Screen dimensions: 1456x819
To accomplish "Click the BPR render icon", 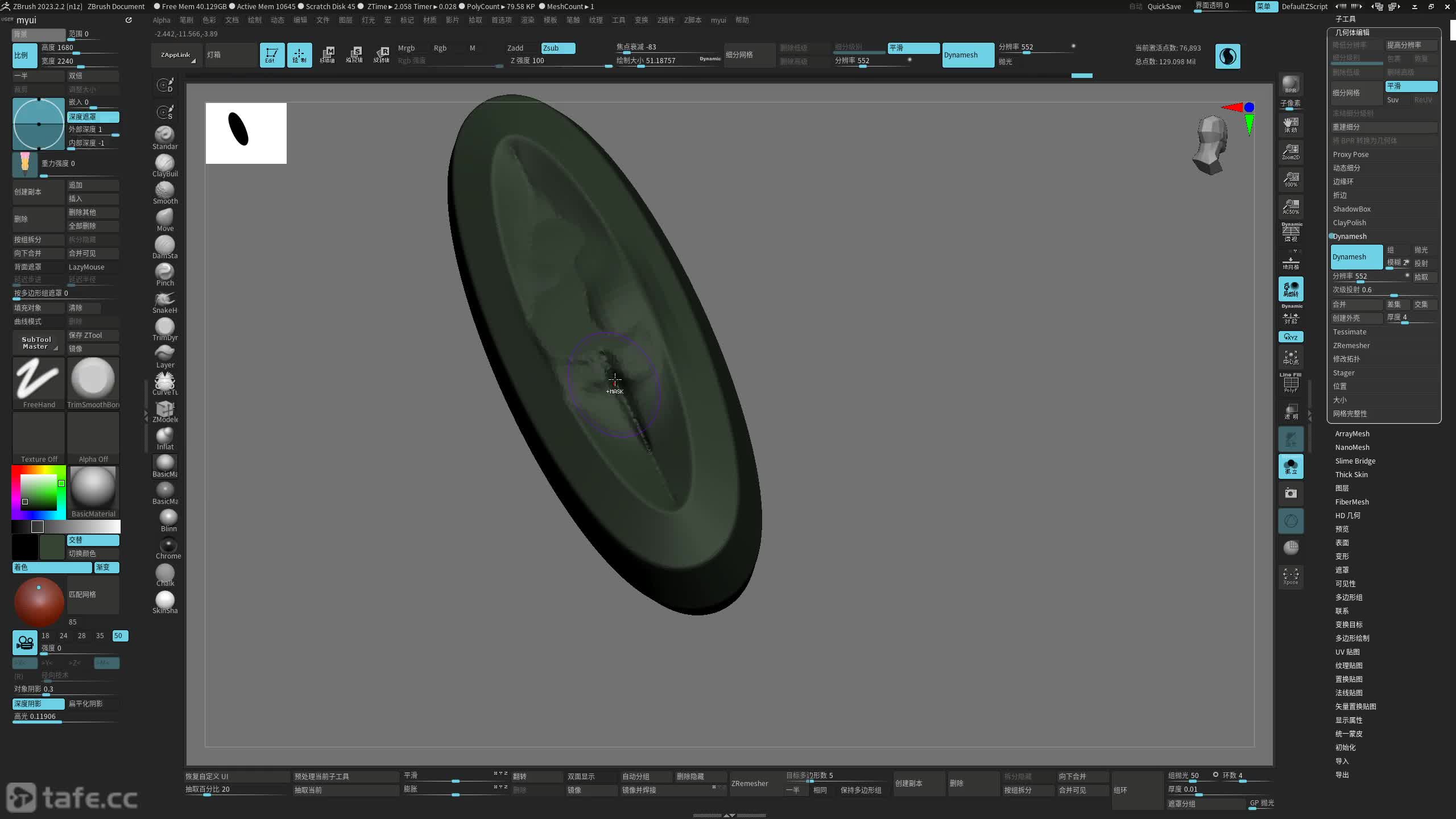I will (1290, 84).
